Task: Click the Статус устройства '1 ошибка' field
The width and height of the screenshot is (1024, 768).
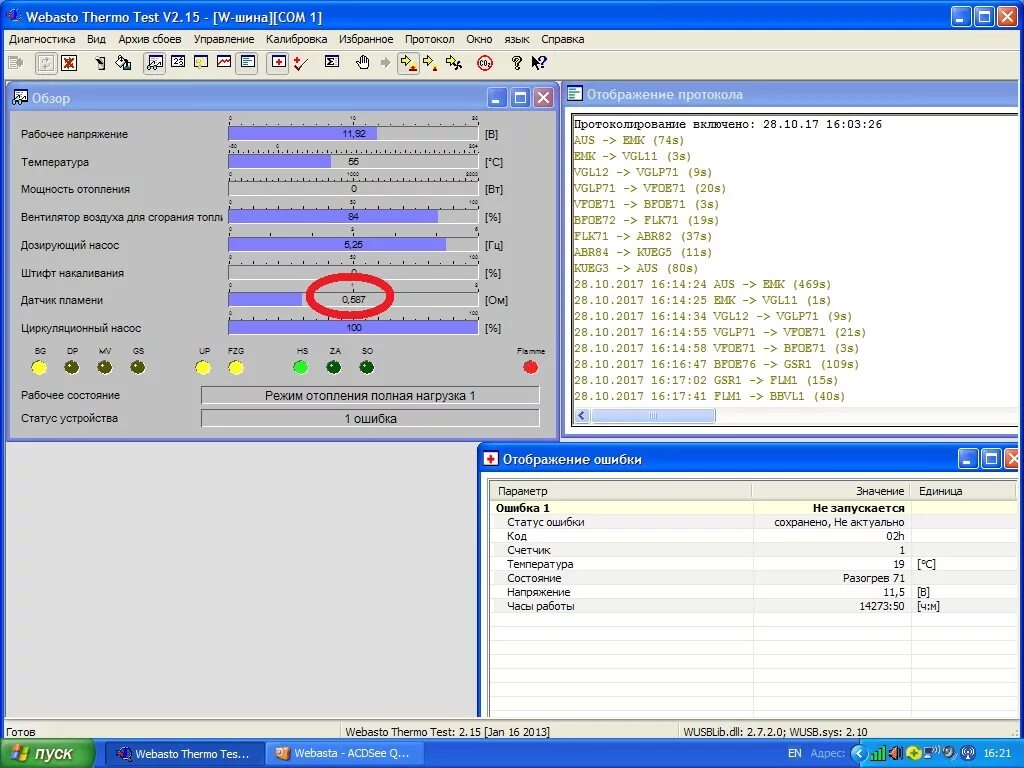Action: pos(370,419)
